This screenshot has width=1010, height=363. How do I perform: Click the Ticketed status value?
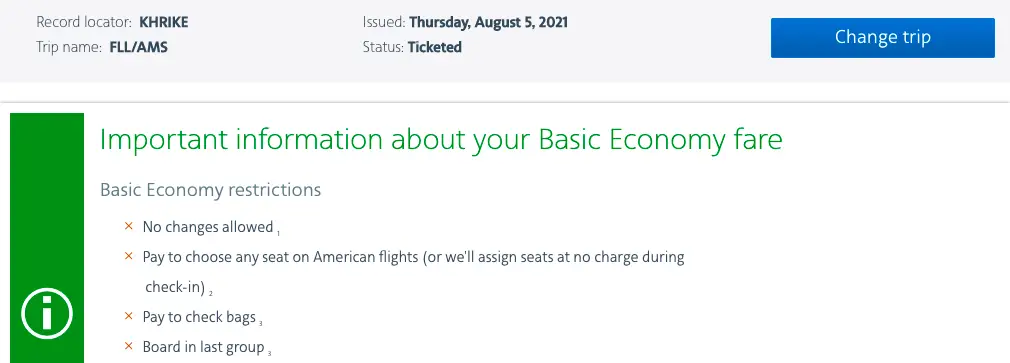point(435,47)
